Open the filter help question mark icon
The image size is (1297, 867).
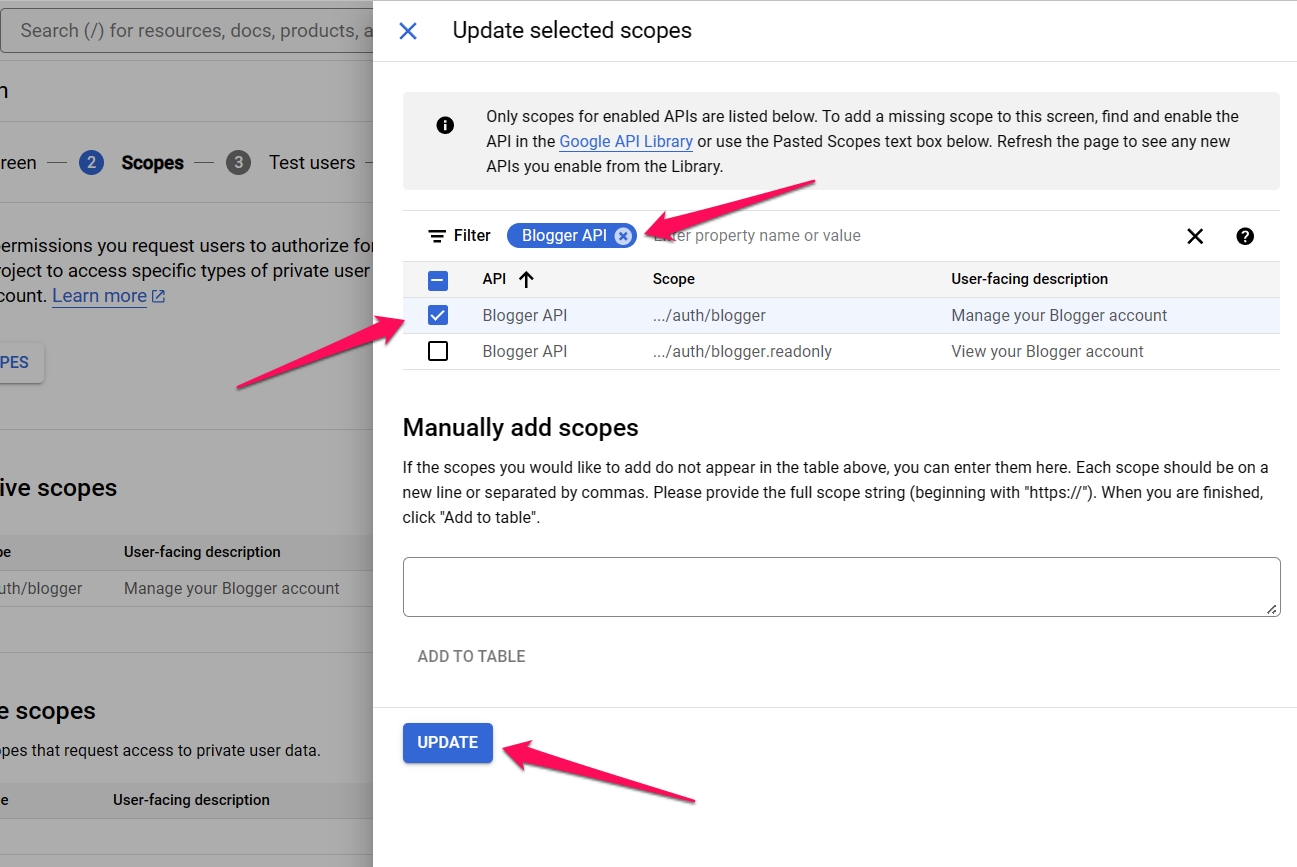[x=1245, y=236]
